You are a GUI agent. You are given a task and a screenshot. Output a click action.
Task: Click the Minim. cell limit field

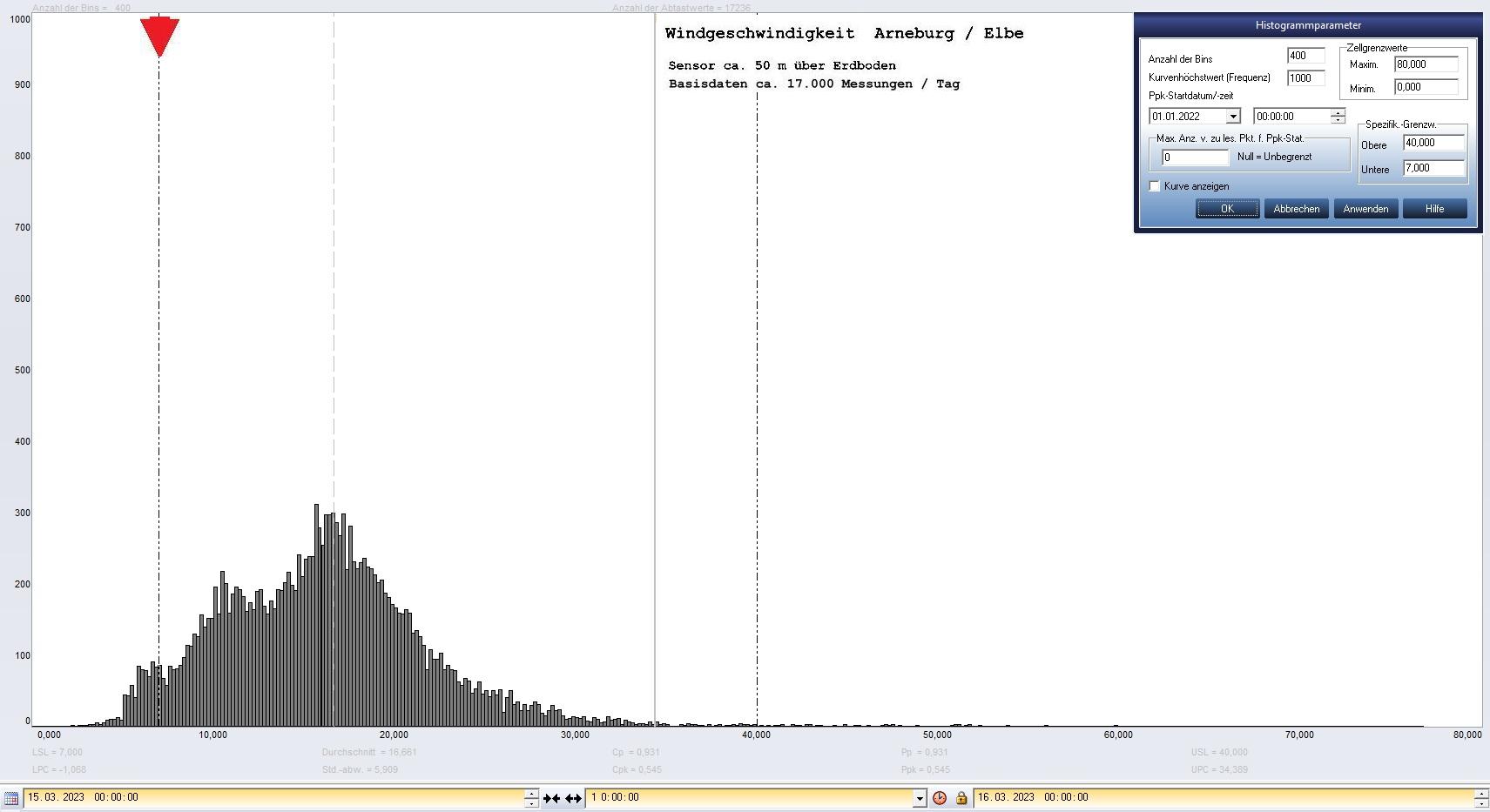[x=1426, y=87]
